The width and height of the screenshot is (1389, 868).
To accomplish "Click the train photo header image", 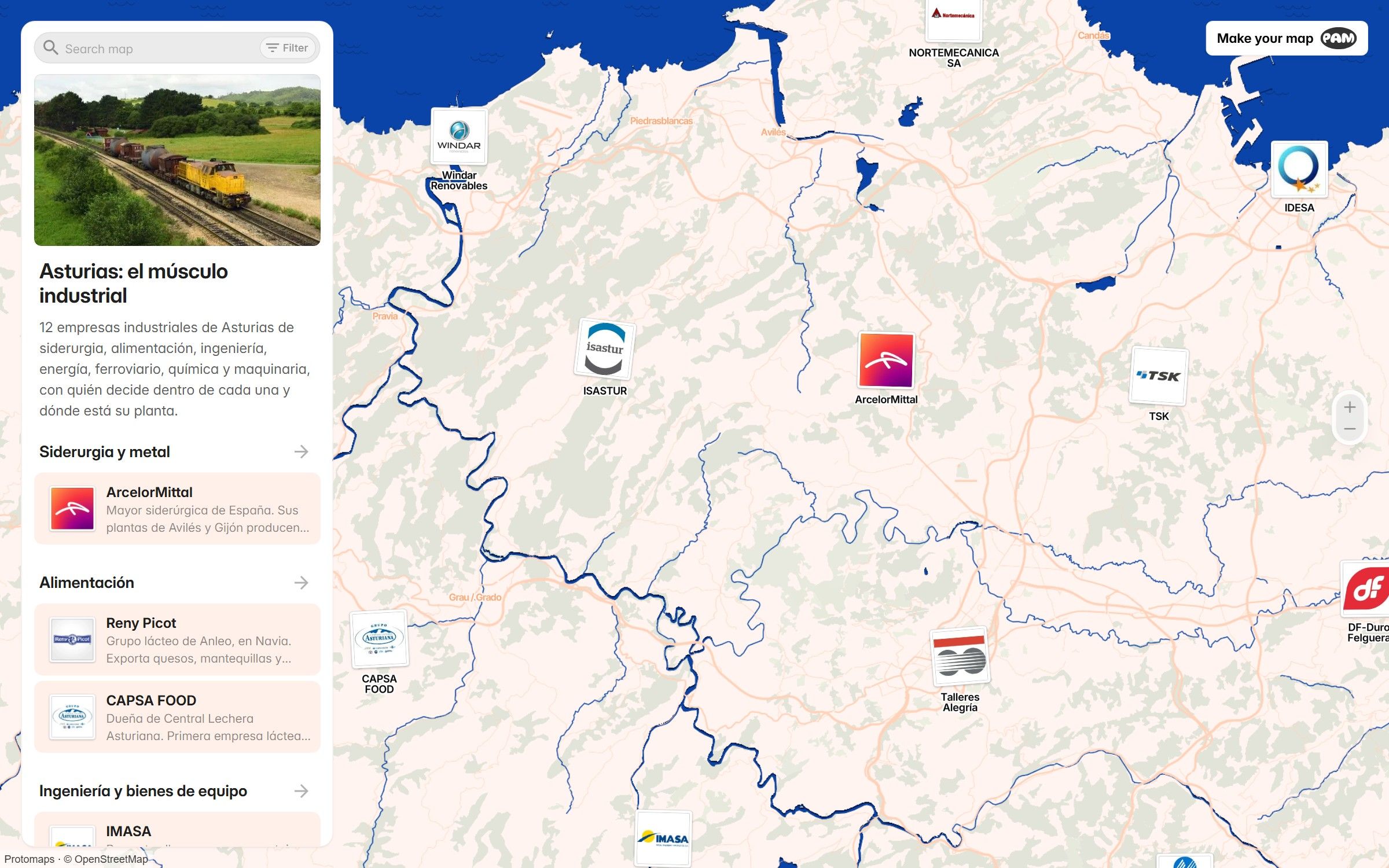I will (177, 160).
